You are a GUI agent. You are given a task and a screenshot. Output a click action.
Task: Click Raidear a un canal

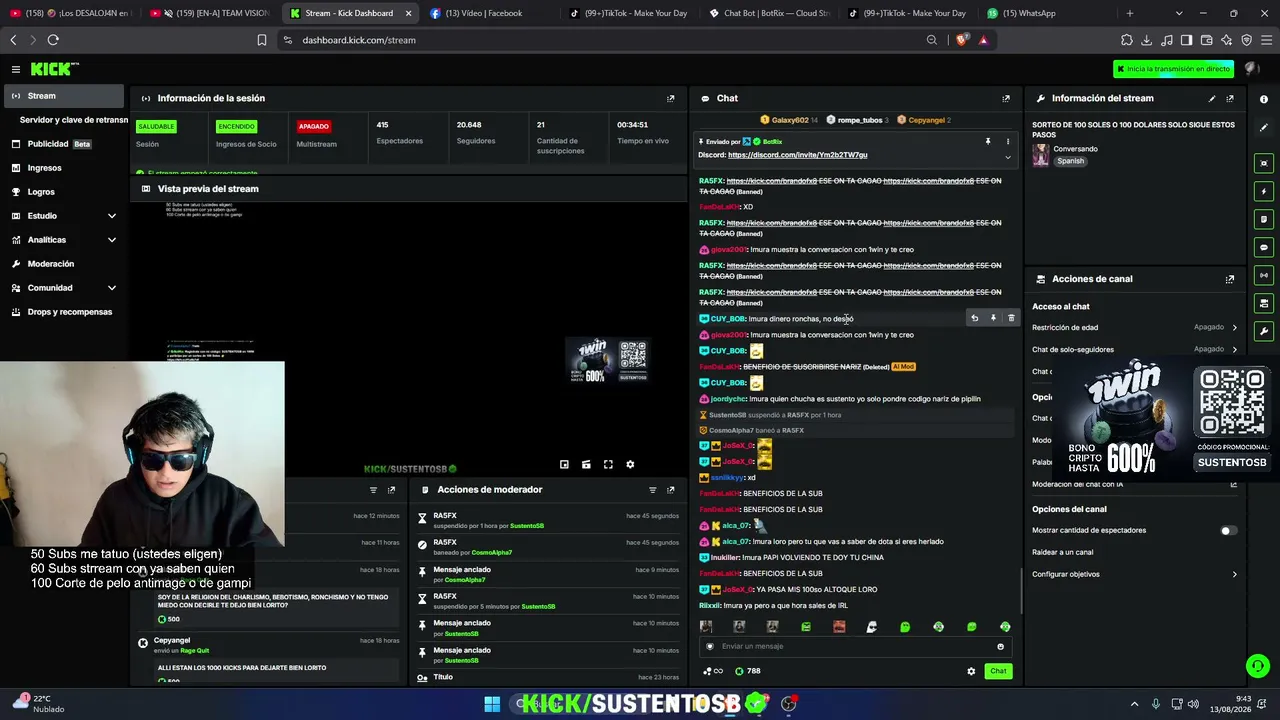[1063, 552]
